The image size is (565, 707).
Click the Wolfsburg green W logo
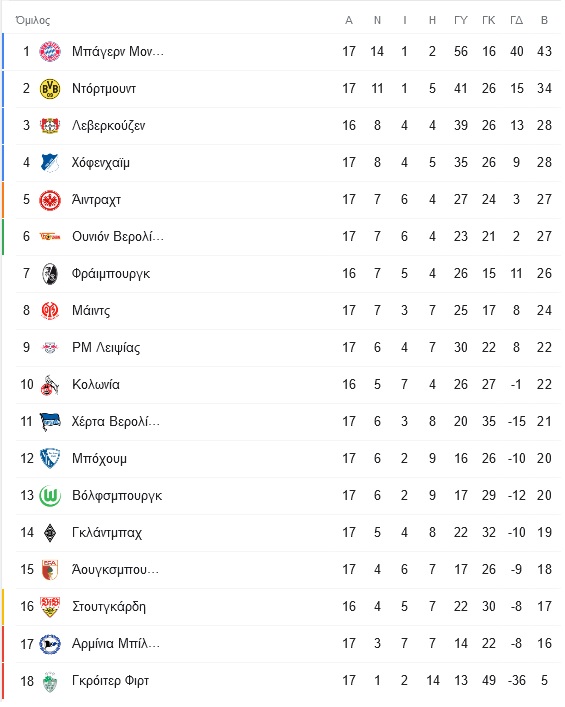click(50, 496)
